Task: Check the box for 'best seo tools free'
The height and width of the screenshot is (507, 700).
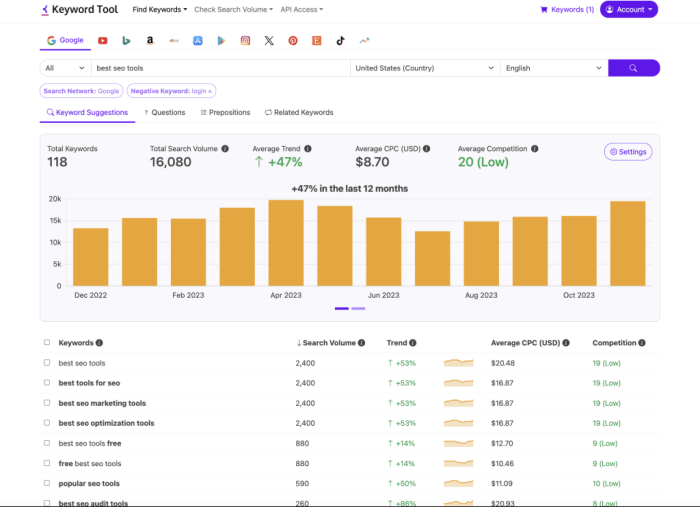Action: [47, 443]
